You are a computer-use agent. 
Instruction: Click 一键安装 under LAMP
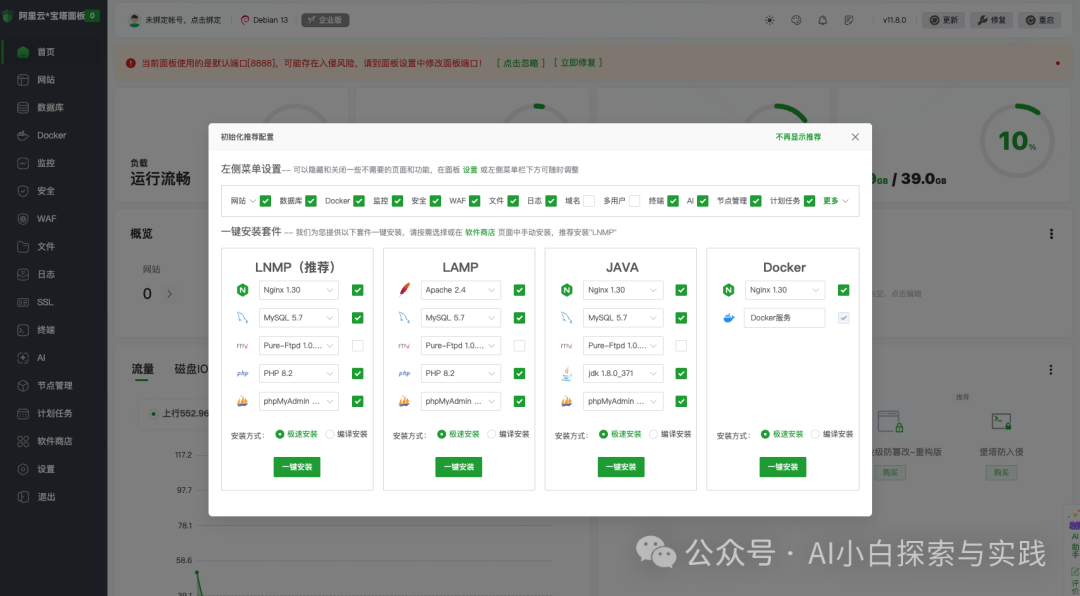point(459,467)
